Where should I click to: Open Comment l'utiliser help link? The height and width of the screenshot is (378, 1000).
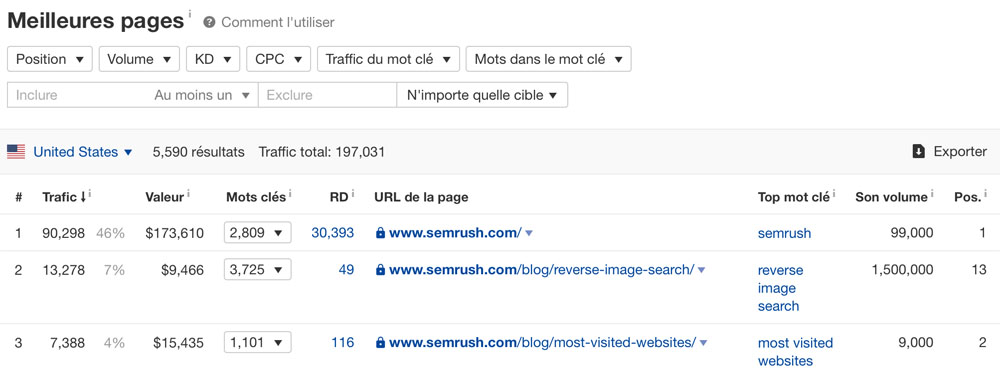coord(277,22)
